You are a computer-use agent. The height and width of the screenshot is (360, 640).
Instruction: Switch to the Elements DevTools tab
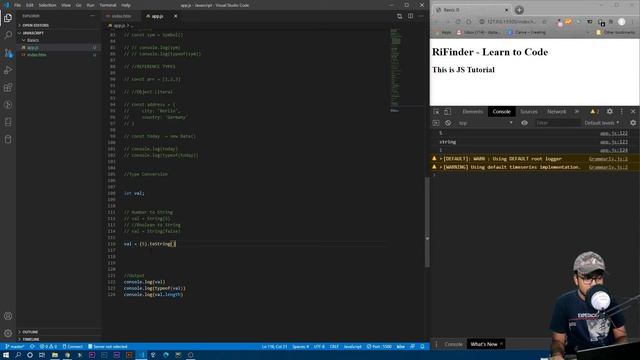point(472,111)
